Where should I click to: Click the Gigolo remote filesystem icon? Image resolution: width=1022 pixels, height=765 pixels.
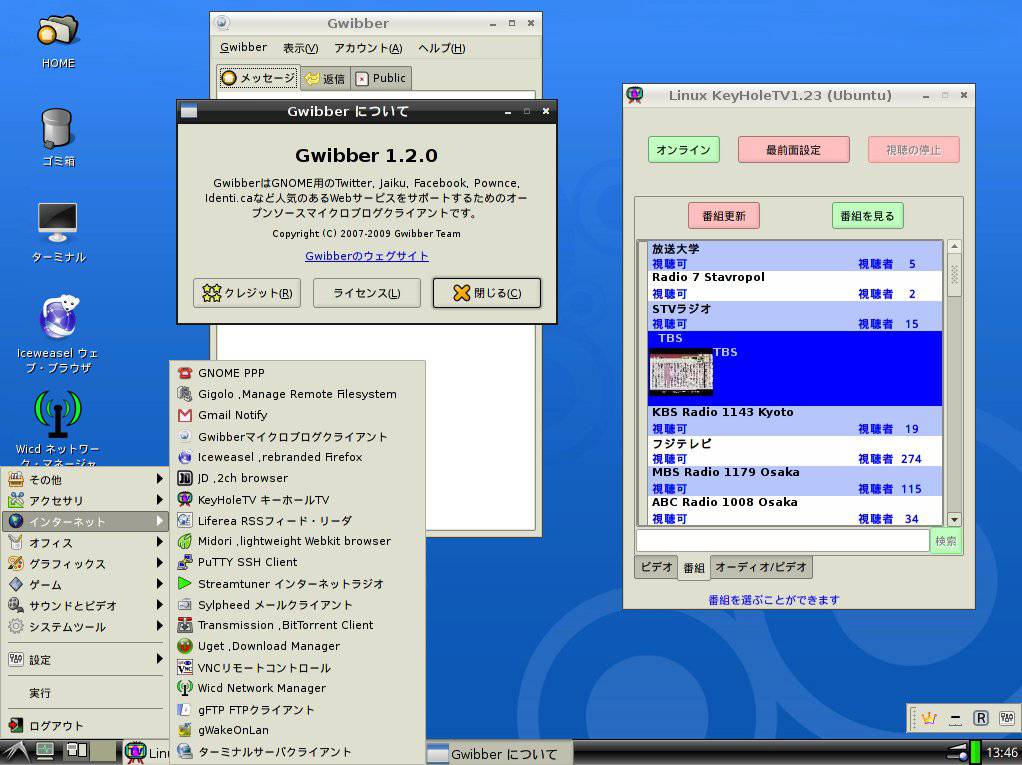pyautogui.click(x=185, y=394)
